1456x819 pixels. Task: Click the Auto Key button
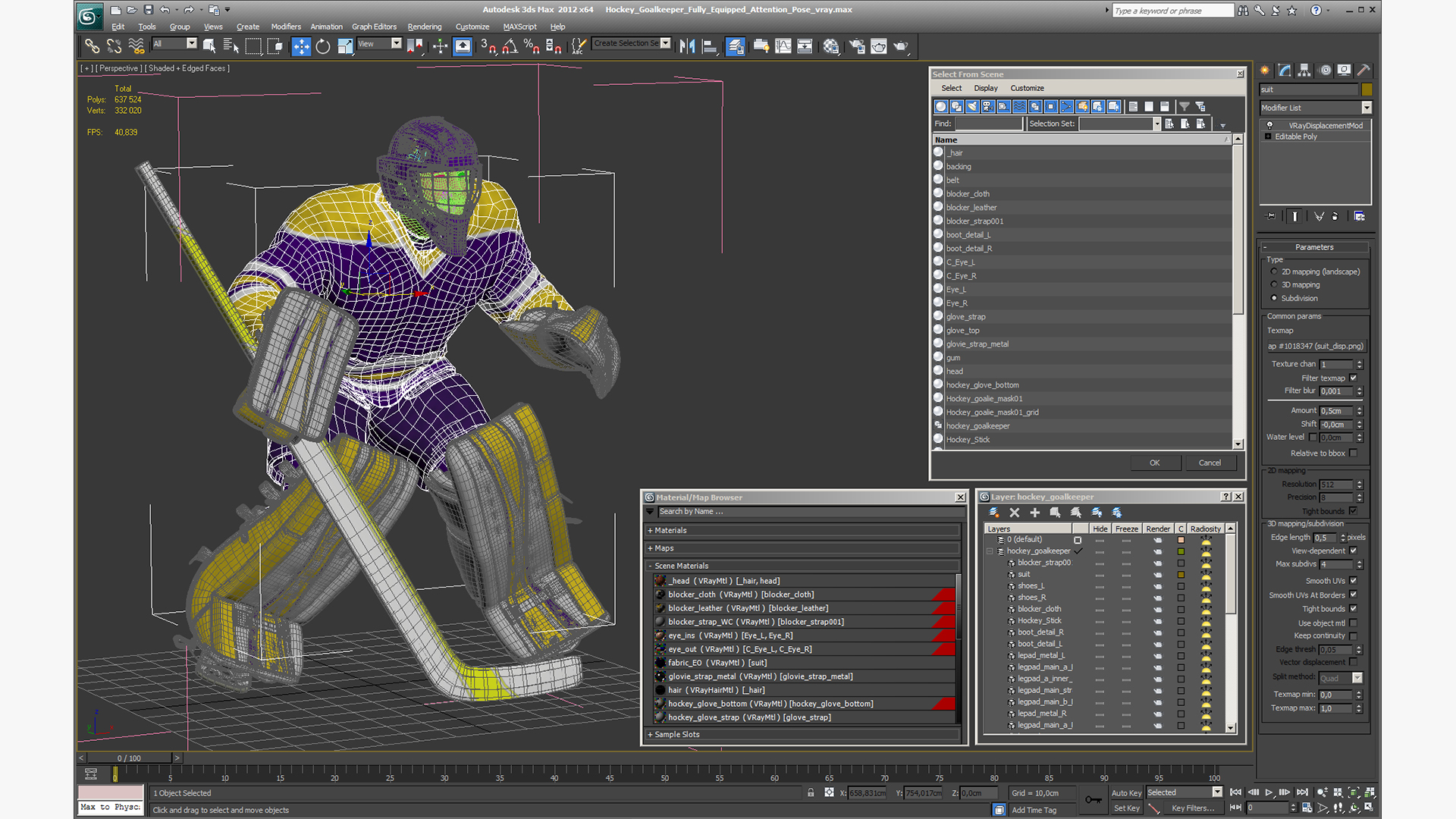1126,793
